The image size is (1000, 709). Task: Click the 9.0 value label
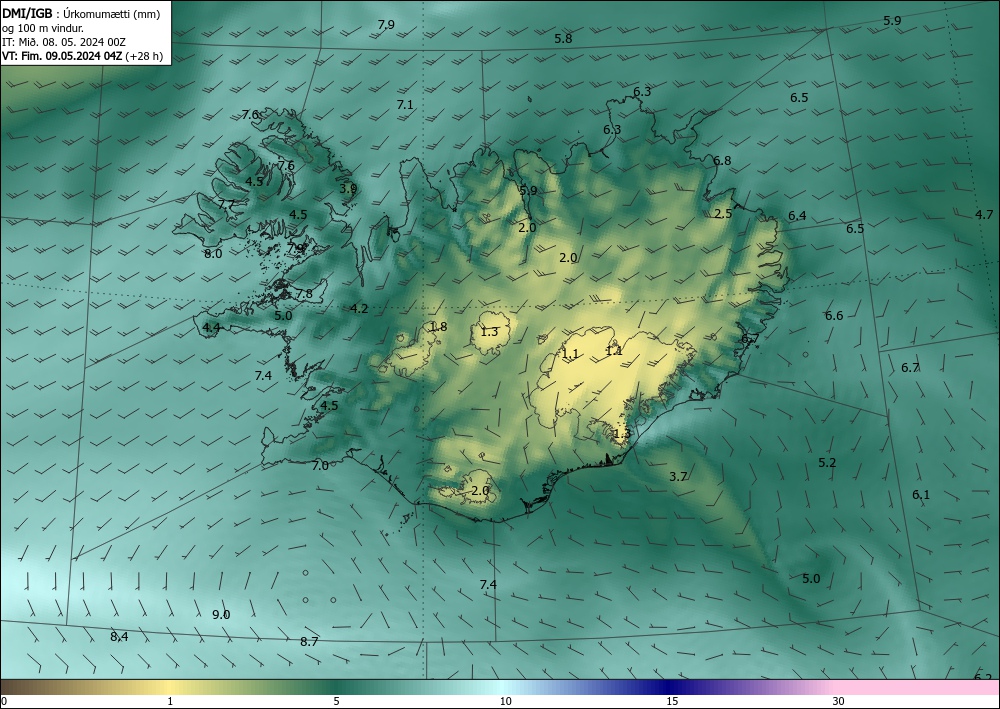click(x=221, y=615)
